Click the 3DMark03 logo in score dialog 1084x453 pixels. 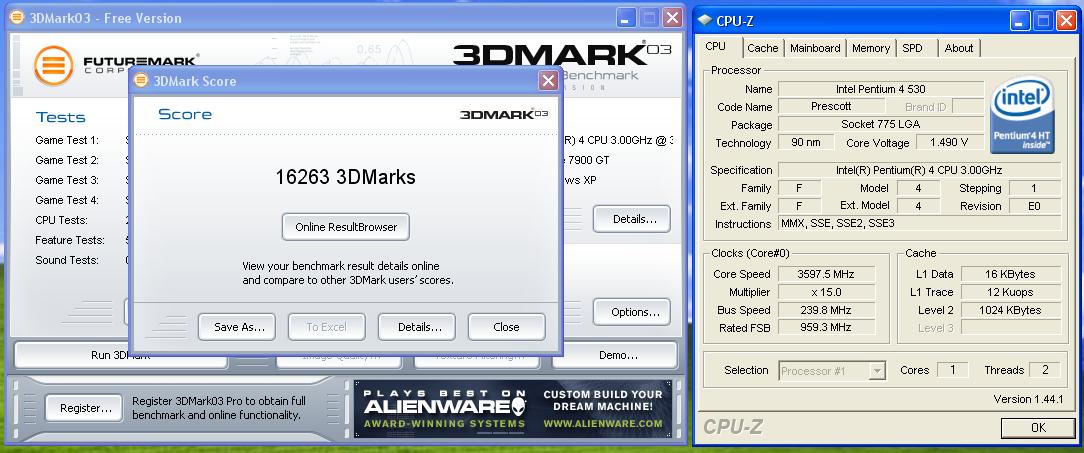tap(504, 114)
